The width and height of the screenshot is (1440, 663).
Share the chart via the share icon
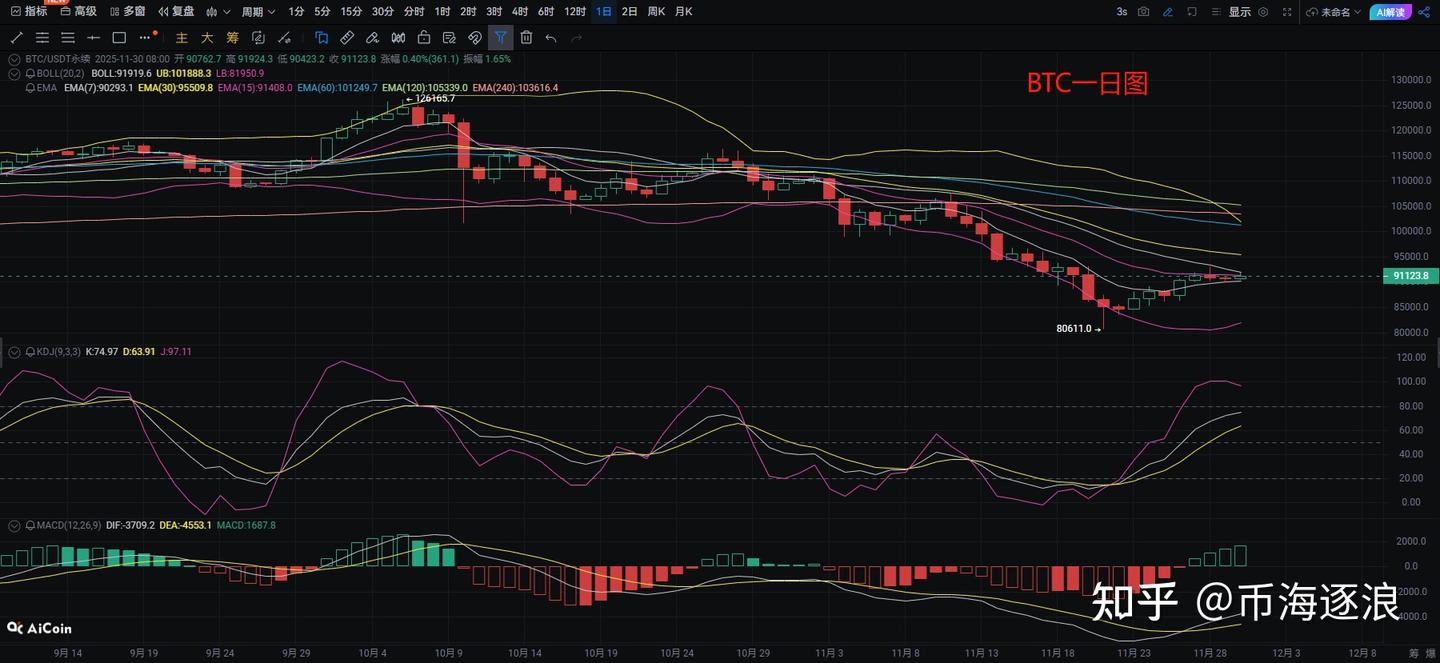[x=1423, y=12]
